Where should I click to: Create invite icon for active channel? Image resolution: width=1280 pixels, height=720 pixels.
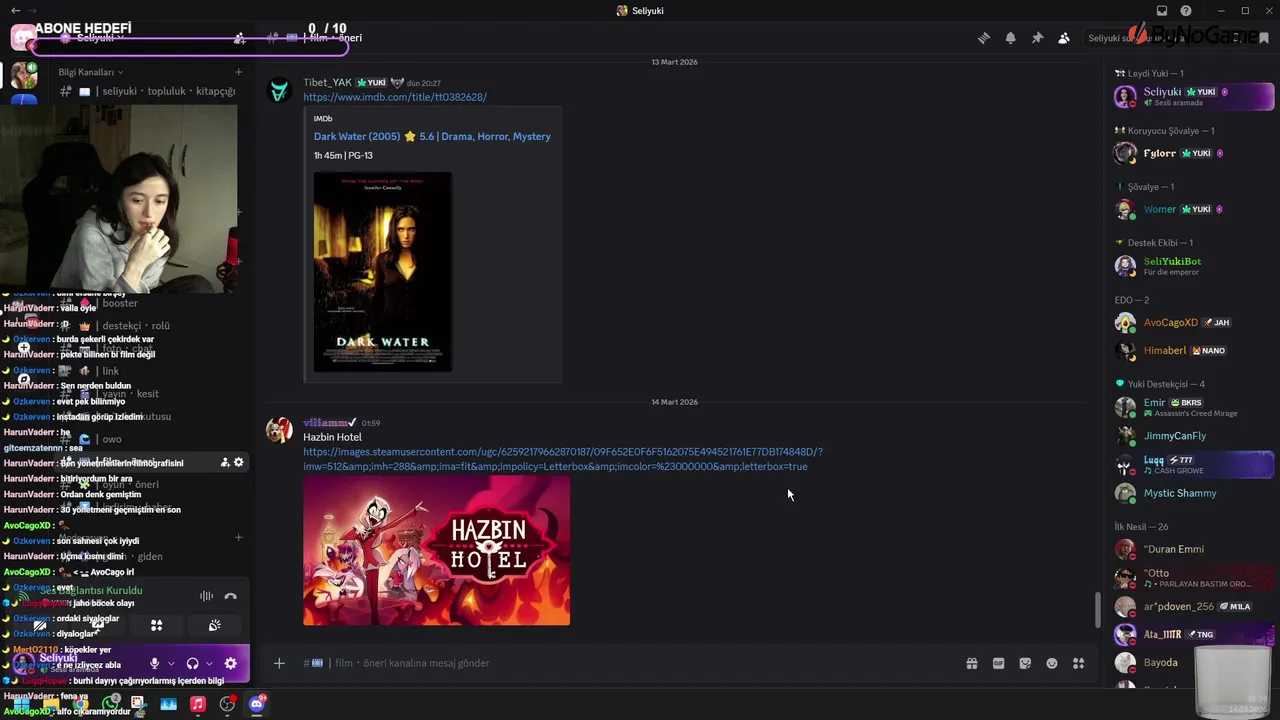pyautogui.click(x=225, y=462)
